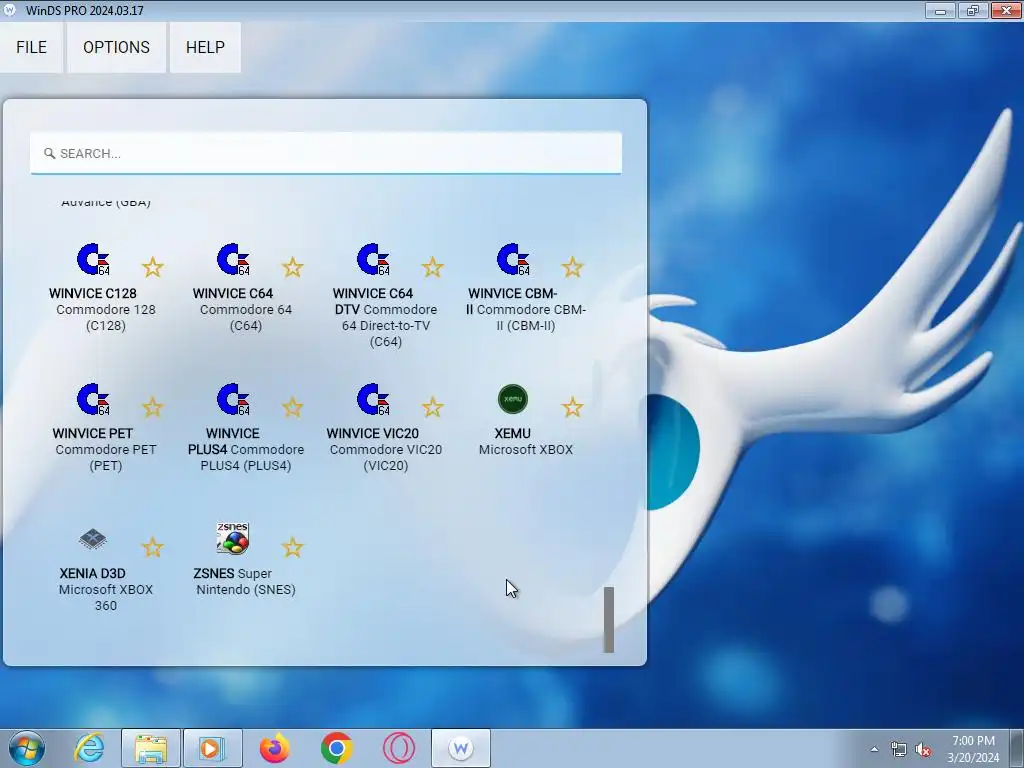Open the WINVICE PET emulator icon
Image resolution: width=1024 pixels, height=768 pixels.
point(93,399)
